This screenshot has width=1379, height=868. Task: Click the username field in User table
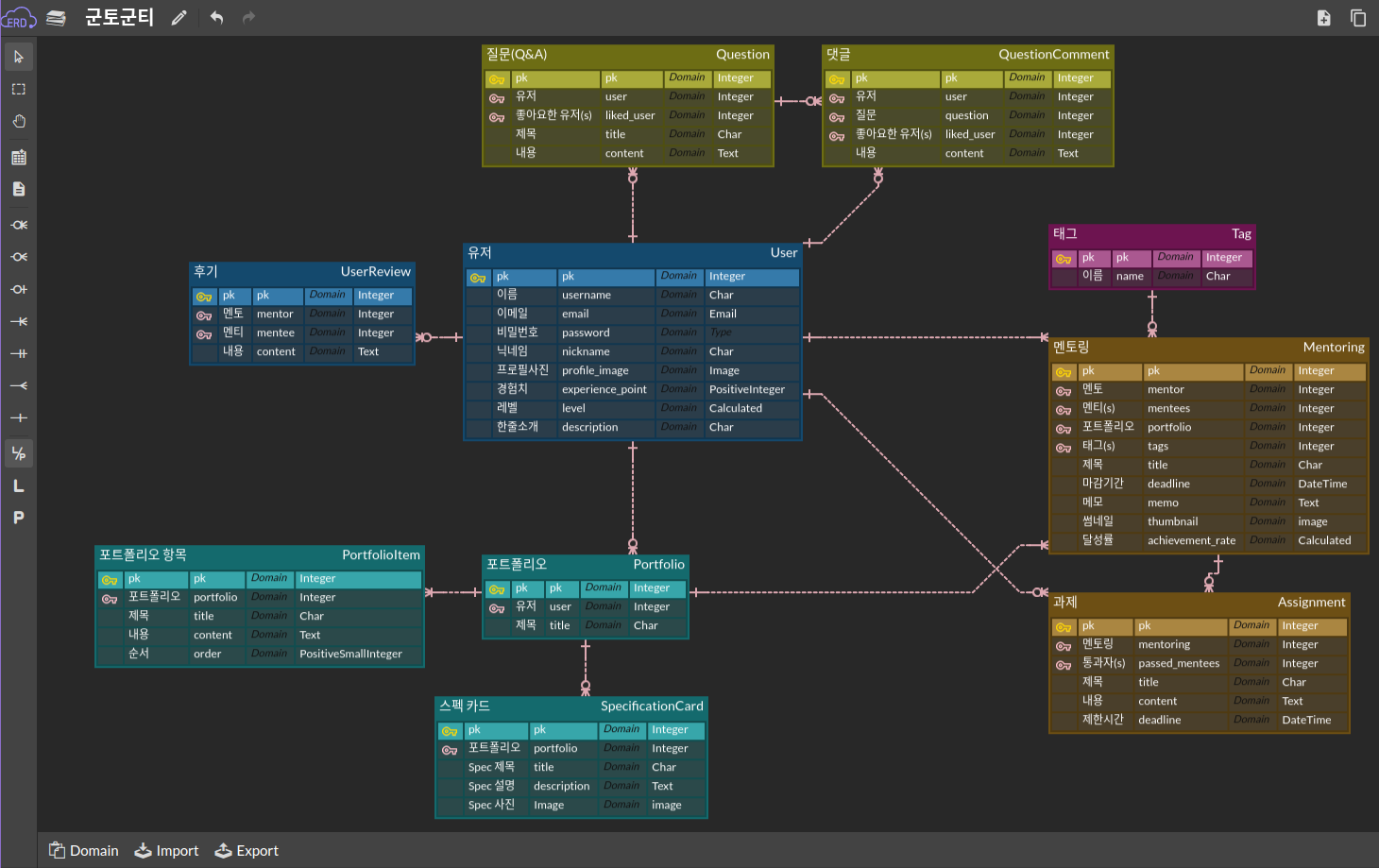click(x=587, y=296)
